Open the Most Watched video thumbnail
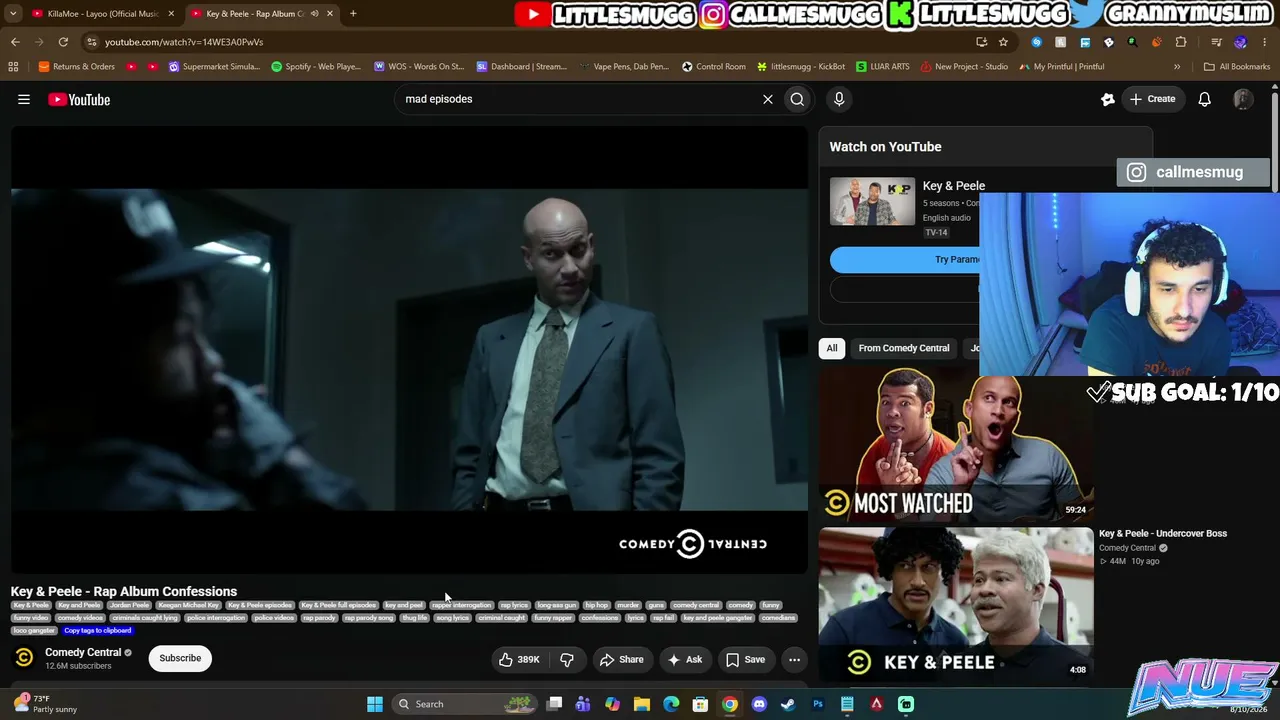Image resolution: width=1280 pixels, height=720 pixels. [x=956, y=446]
